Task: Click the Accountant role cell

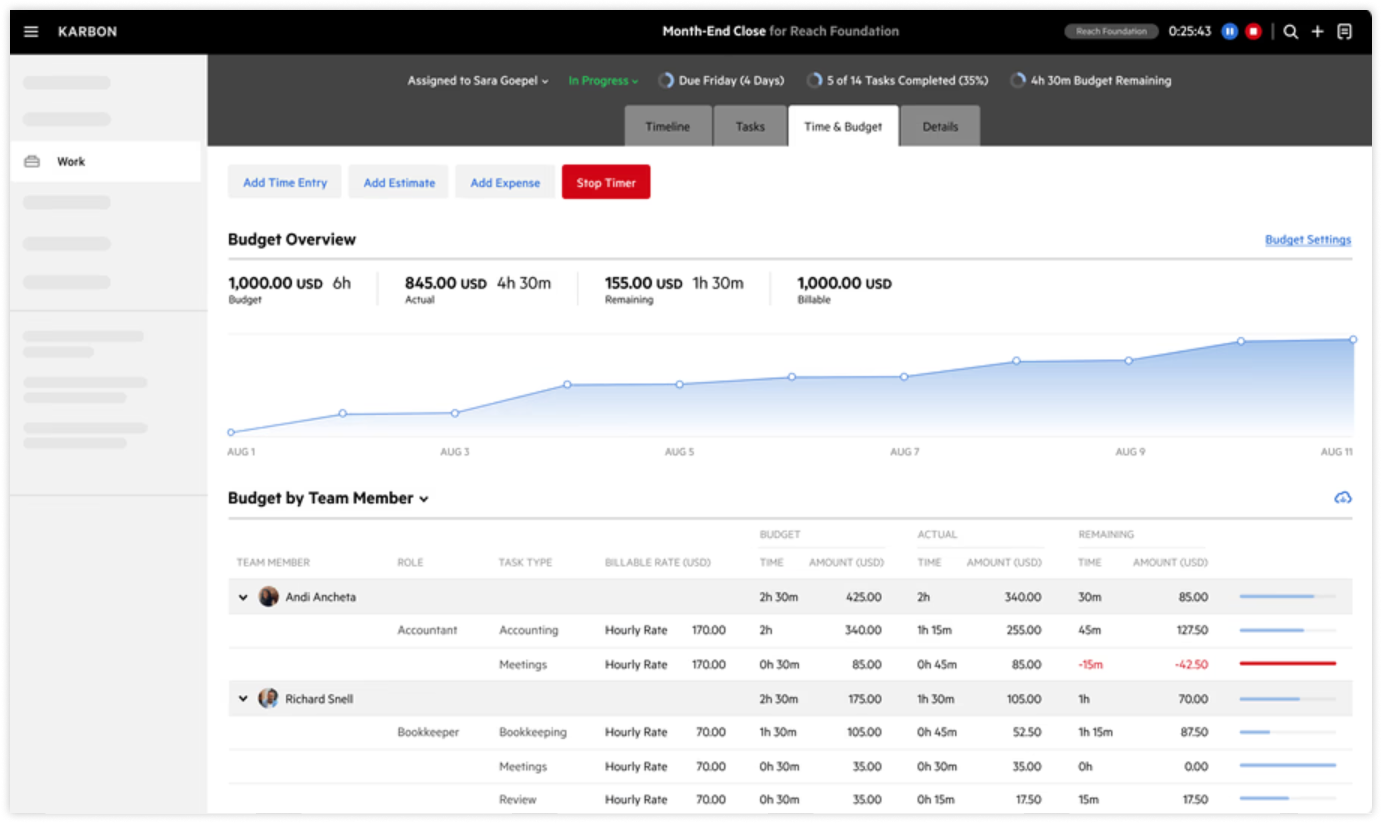Action: pos(427,631)
